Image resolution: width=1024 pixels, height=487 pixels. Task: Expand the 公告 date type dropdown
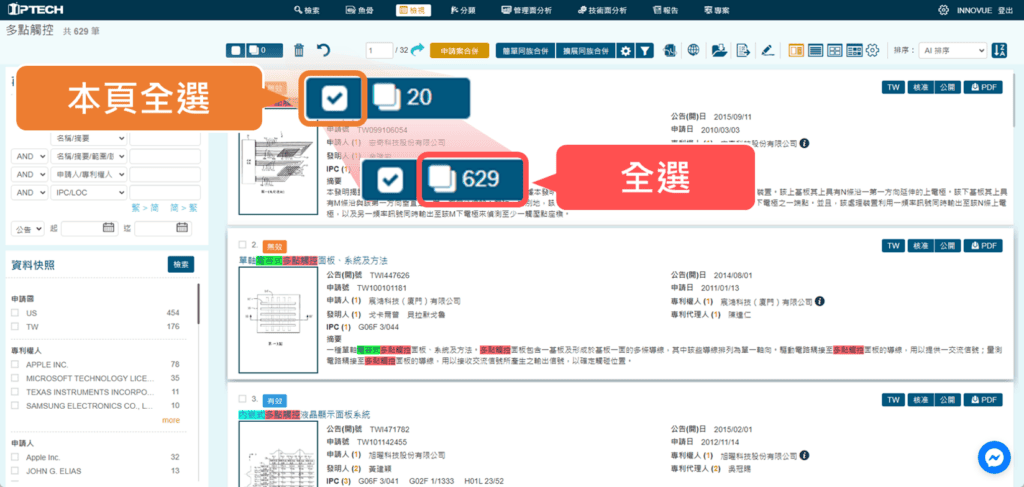27,228
